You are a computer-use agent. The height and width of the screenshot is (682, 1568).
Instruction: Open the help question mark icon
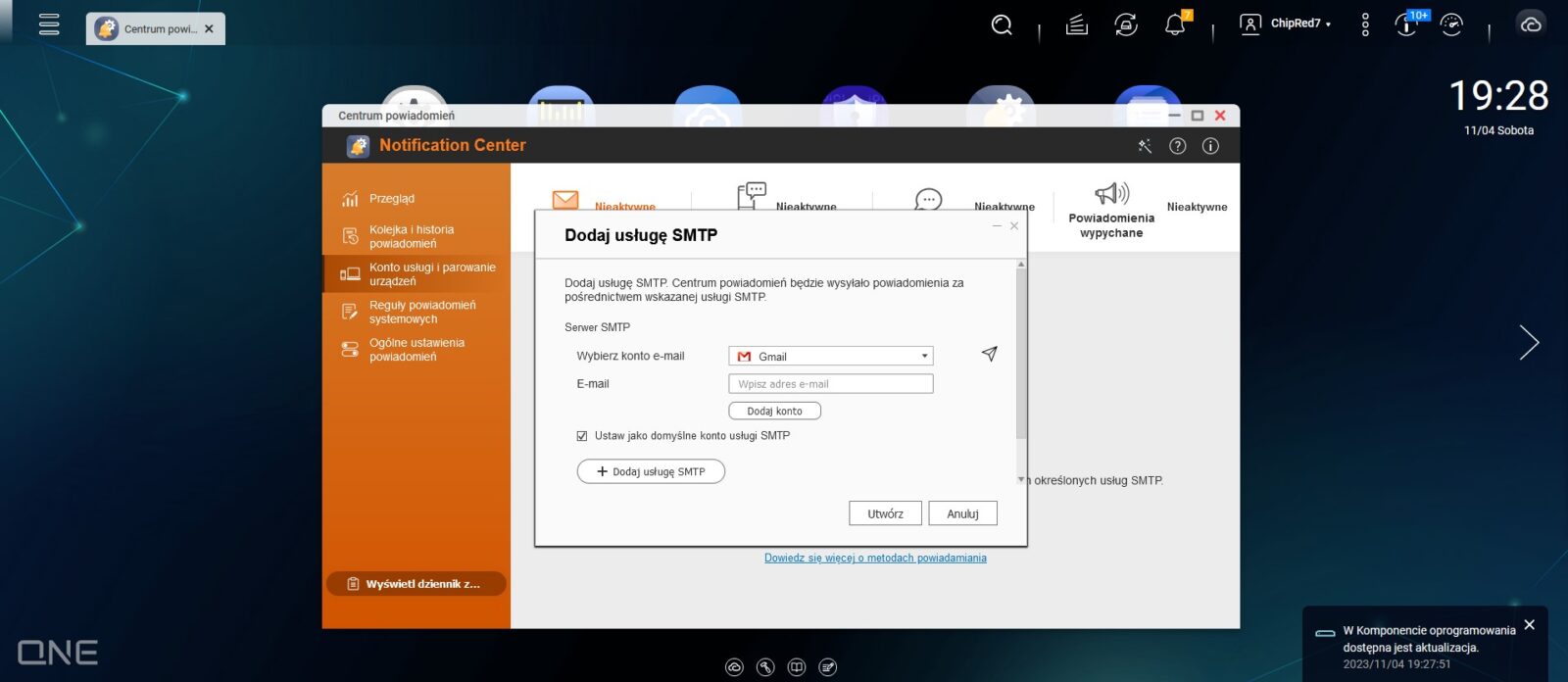coord(1178,146)
